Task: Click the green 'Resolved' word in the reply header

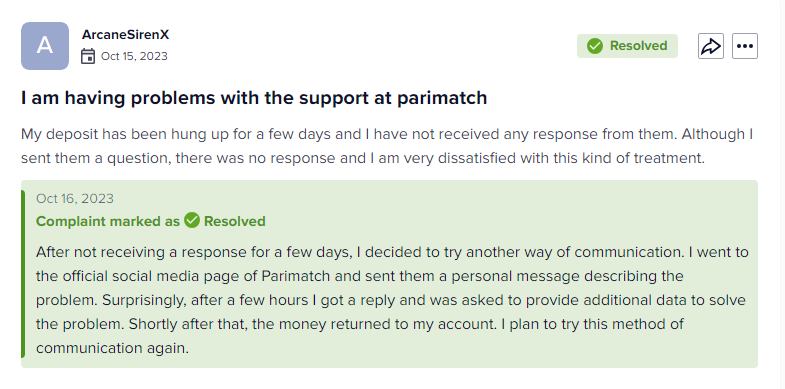Action: (x=234, y=221)
